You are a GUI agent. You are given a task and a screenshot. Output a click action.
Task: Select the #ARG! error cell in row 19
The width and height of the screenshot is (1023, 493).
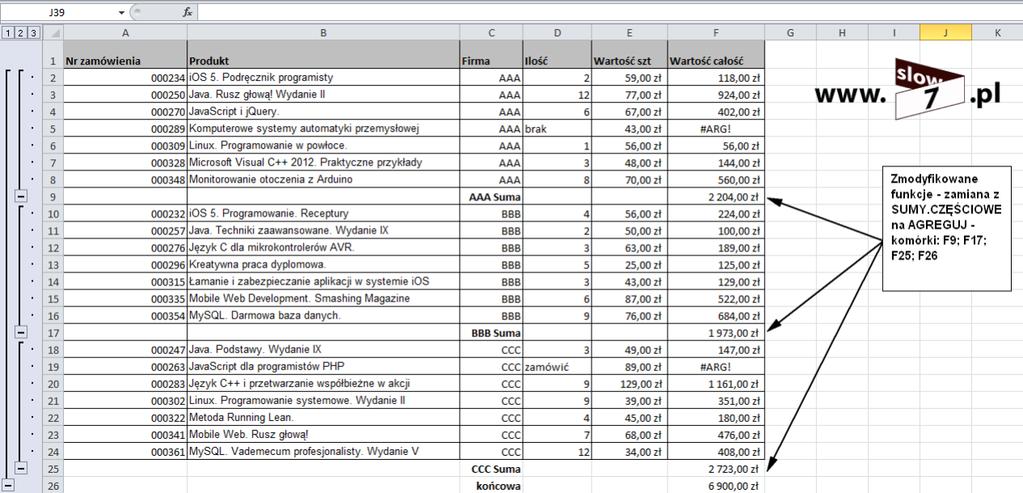pyautogui.click(x=716, y=366)
